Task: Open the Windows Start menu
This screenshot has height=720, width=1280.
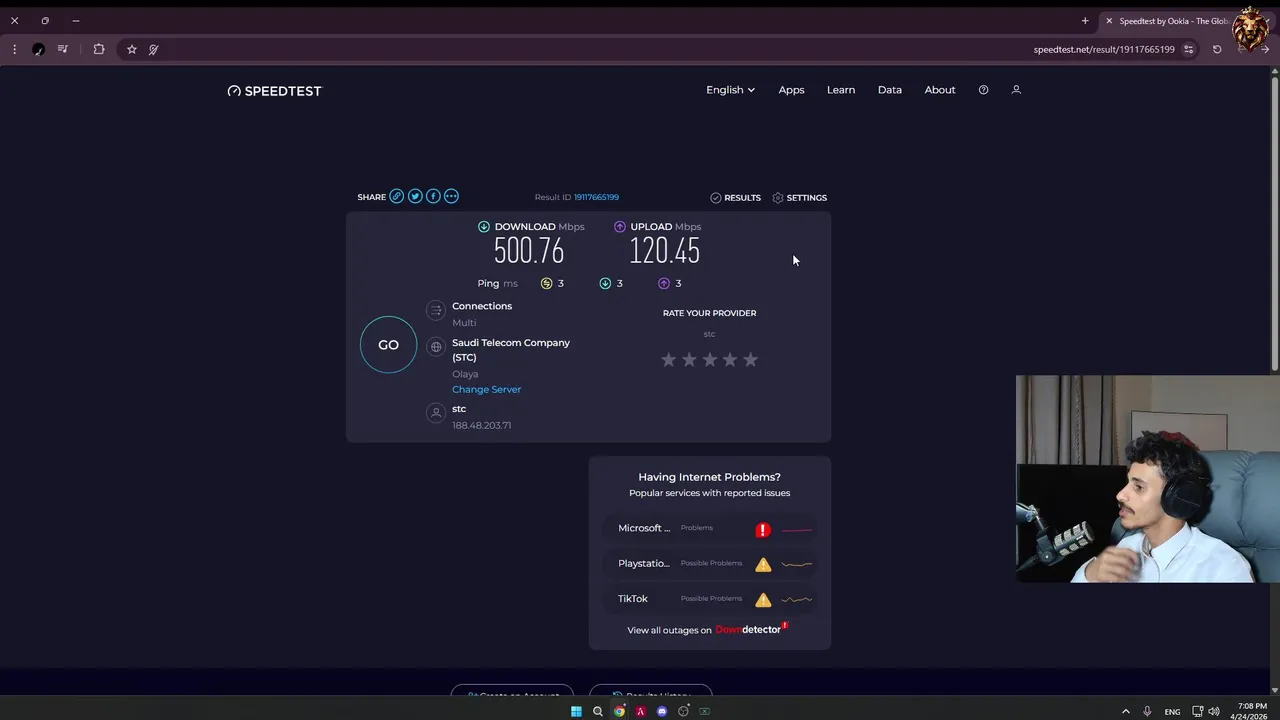Action: [576, 712]
